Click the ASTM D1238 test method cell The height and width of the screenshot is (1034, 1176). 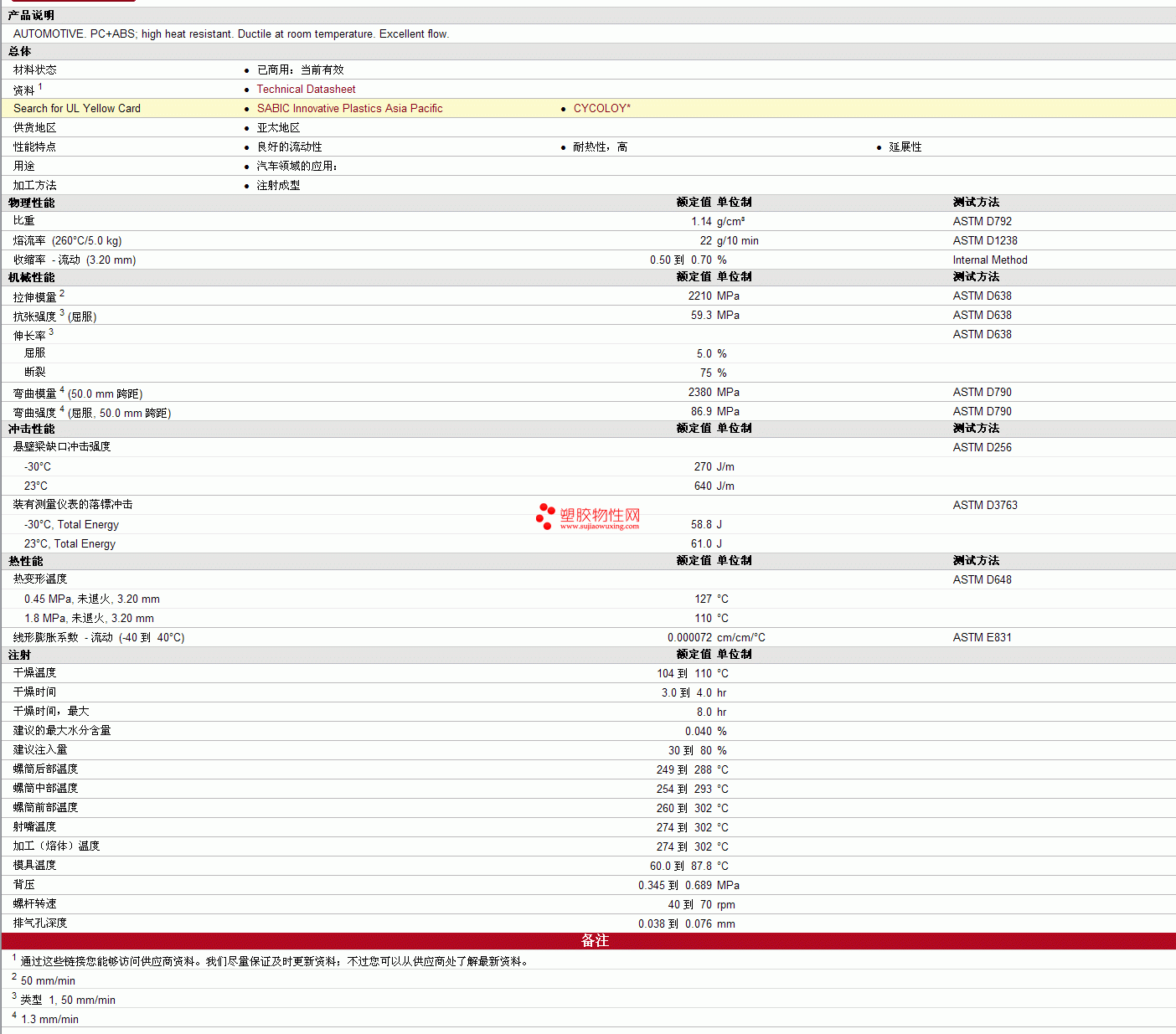coord(985,240)
